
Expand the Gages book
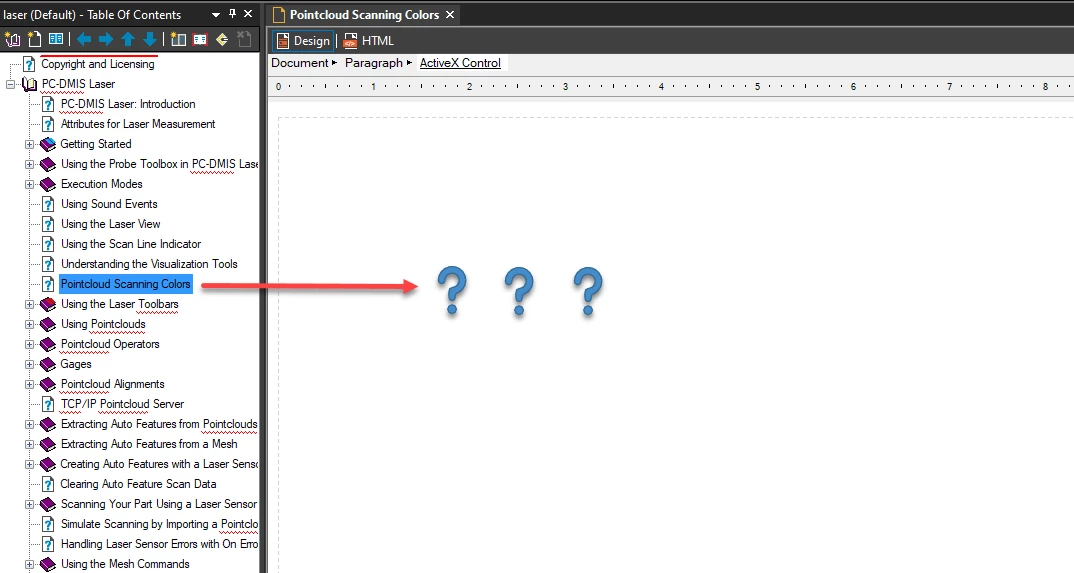(29, 364)
